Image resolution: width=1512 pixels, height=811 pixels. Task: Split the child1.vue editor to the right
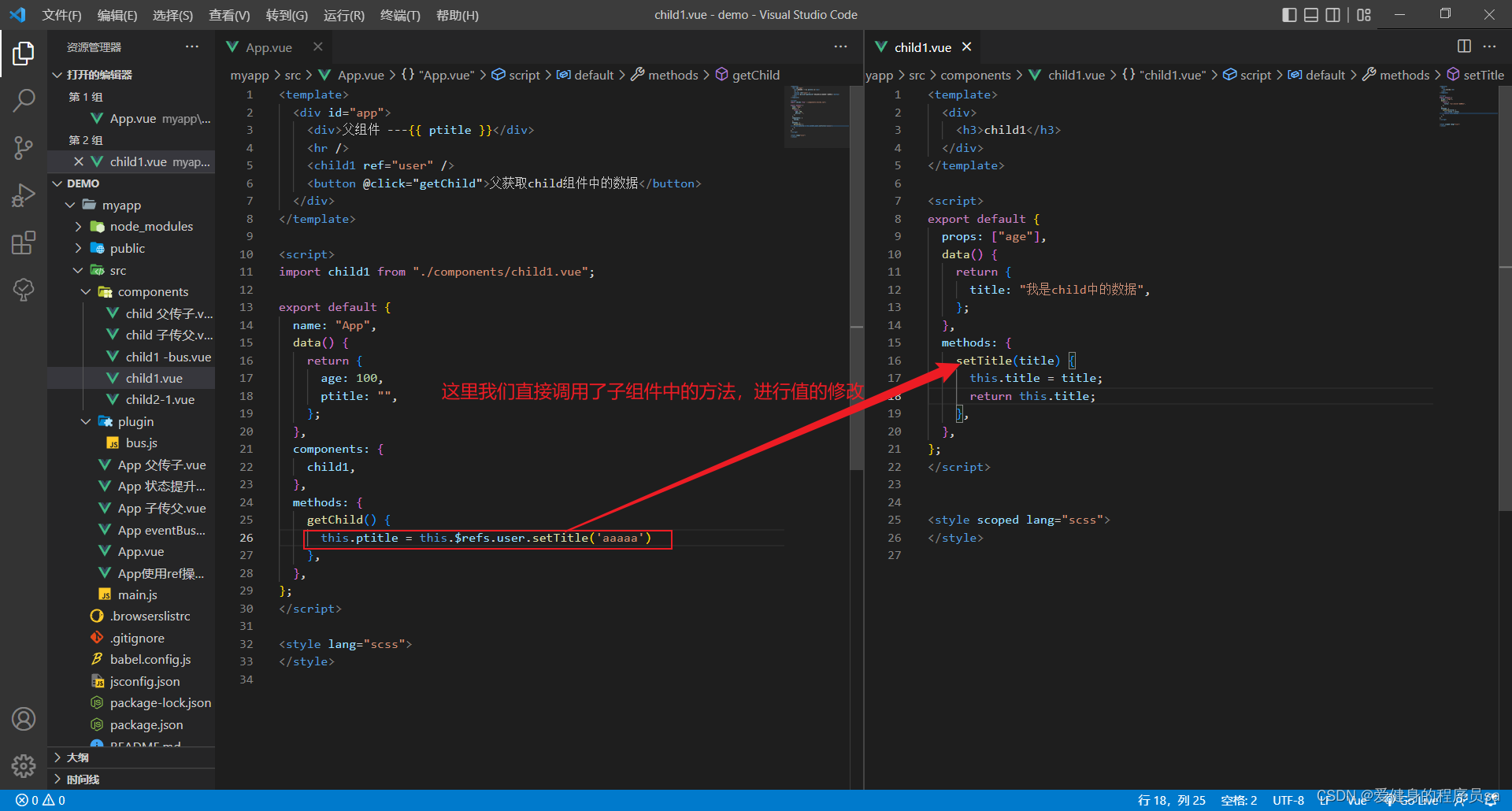tap(1464, 46)
